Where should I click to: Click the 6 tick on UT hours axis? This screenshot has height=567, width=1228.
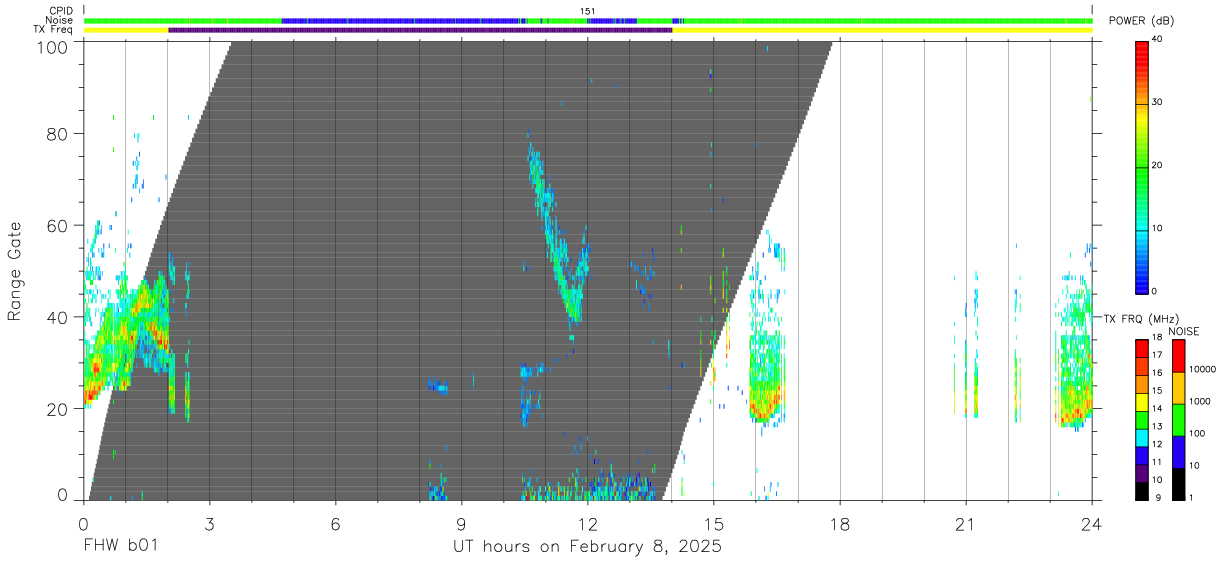click(335, 523)
